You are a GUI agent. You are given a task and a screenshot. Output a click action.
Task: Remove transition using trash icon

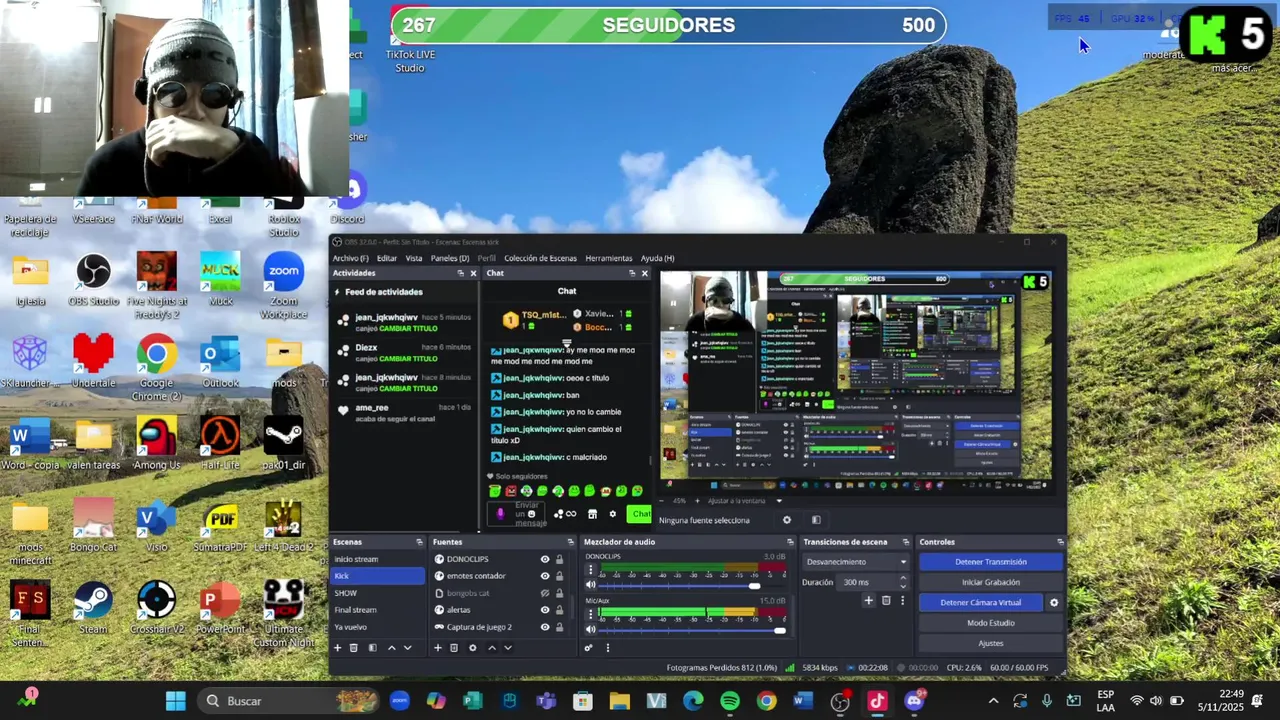click(x=886, y=600)
